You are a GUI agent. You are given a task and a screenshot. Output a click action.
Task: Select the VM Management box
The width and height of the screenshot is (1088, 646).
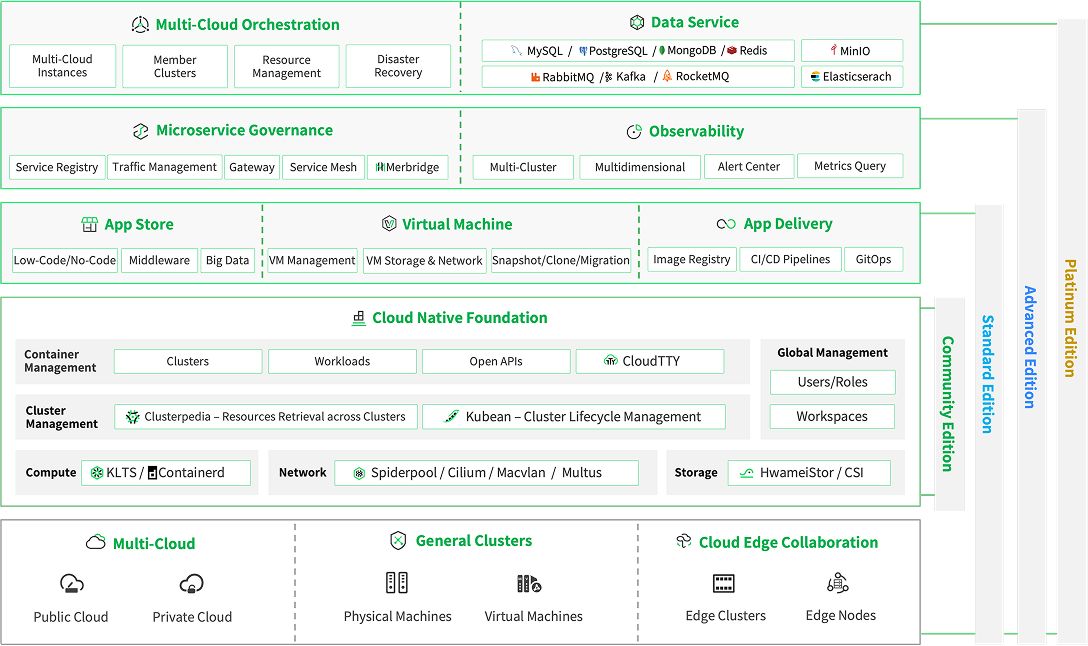312,260
